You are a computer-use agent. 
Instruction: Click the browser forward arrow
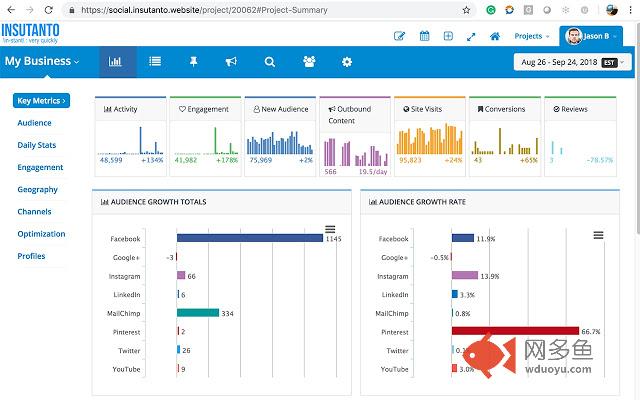[x=30, y=10]
